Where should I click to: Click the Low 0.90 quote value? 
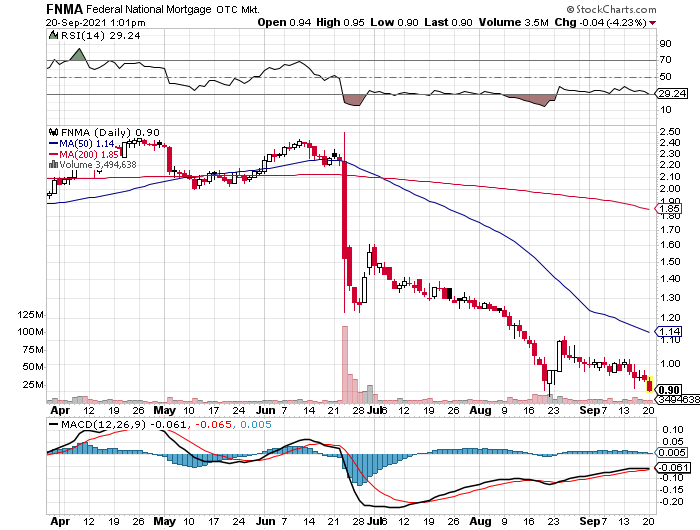pyautogui.click(x=394, y=22)
